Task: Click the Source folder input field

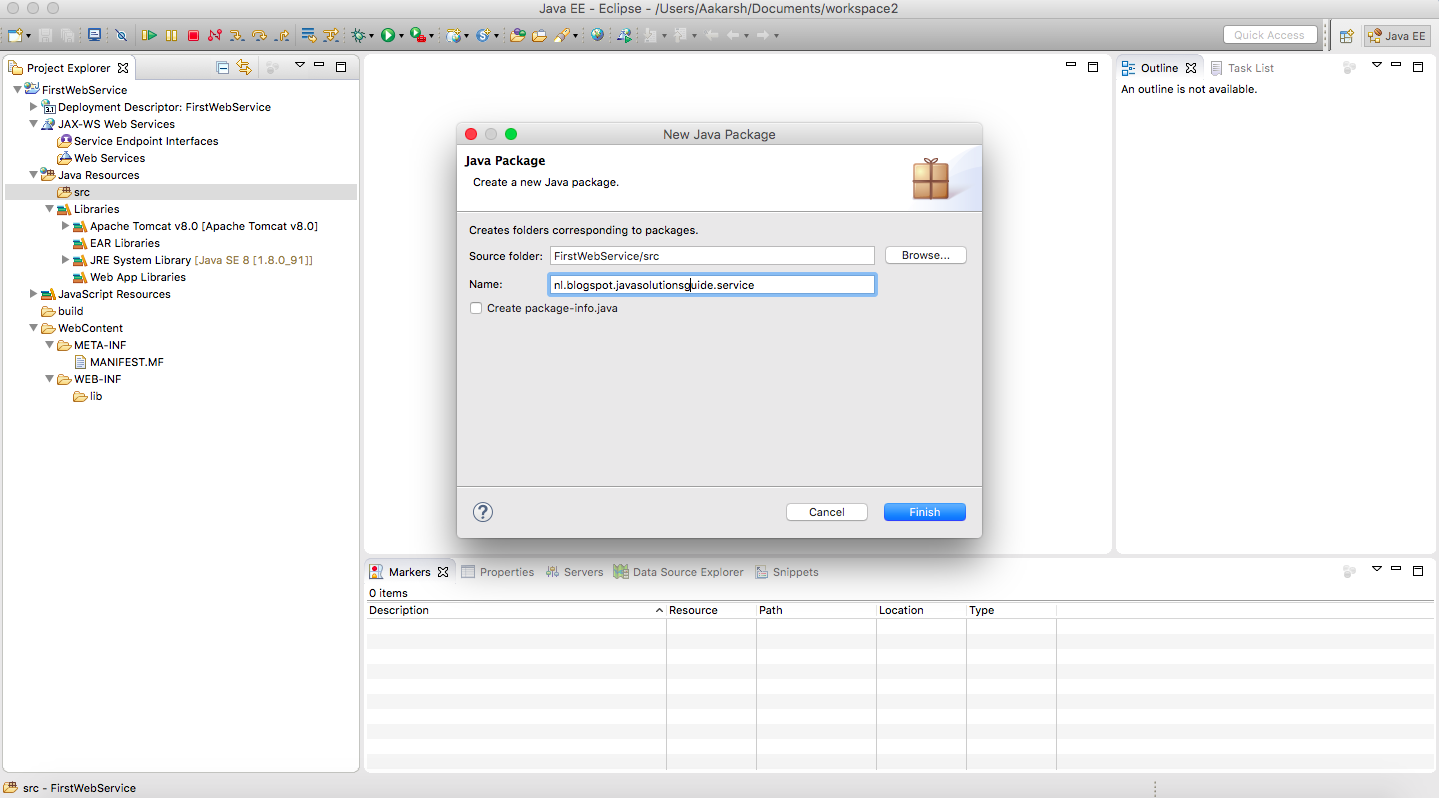Action: point(712,256)
